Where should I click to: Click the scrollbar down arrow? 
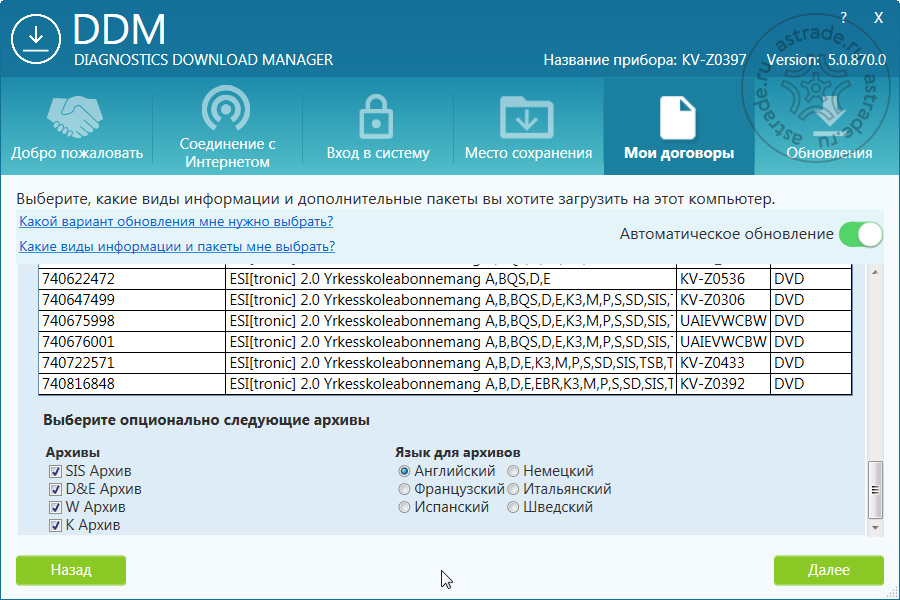point(875,528)
